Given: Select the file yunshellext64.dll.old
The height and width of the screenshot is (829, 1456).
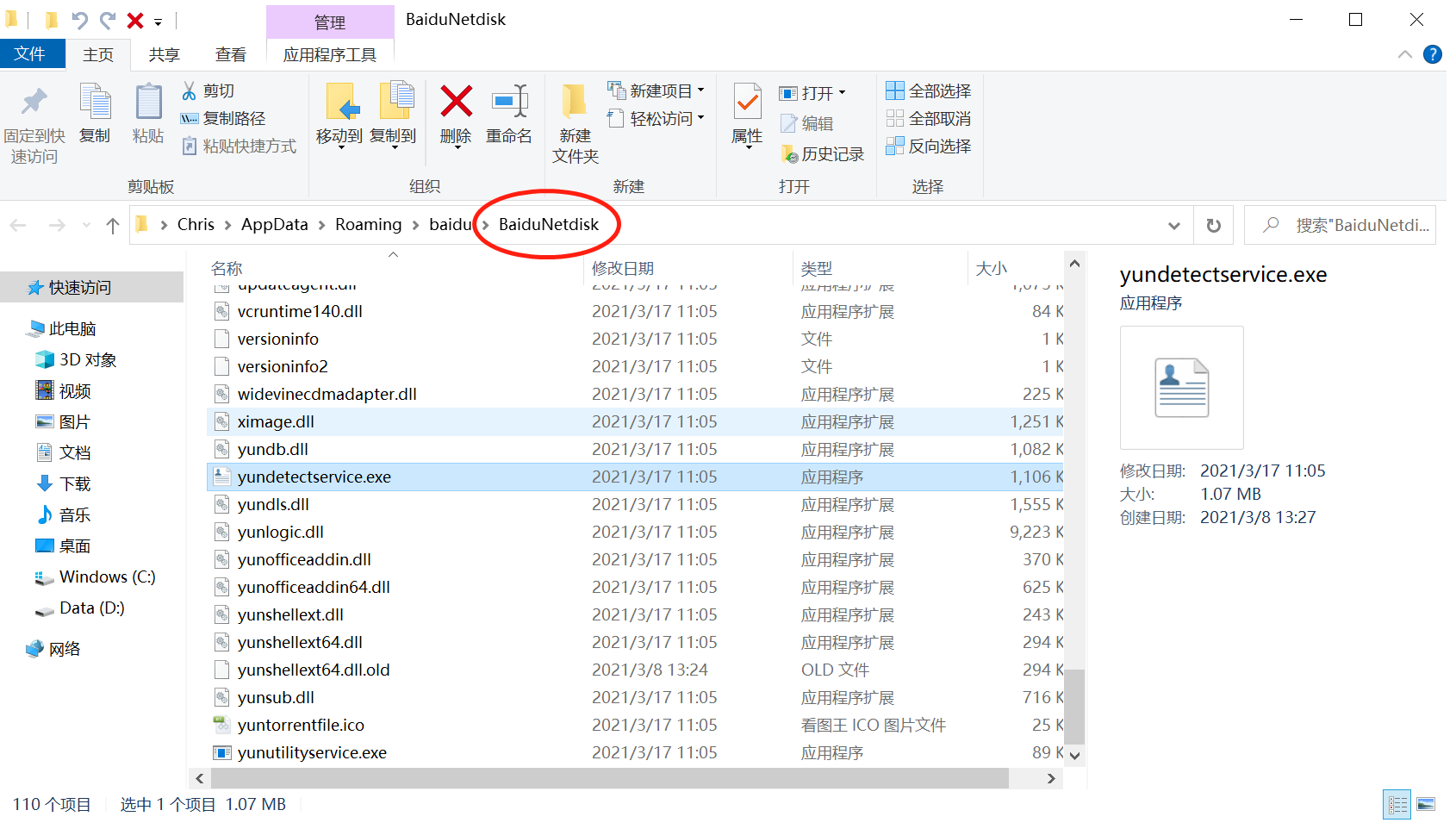Looking at the screenshot, I should (314, 670).
